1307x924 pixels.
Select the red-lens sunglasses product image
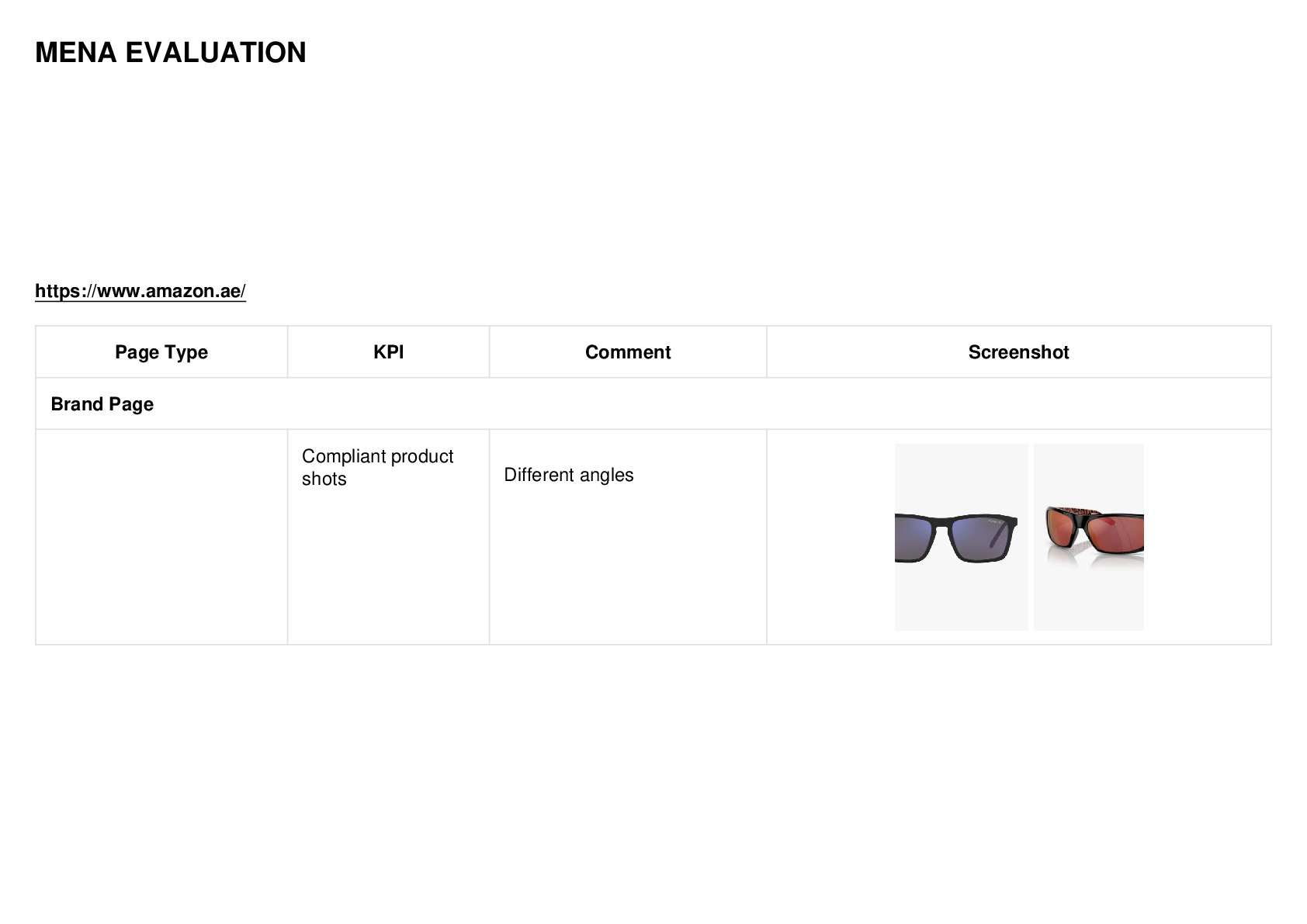[x=1088, y=537]
